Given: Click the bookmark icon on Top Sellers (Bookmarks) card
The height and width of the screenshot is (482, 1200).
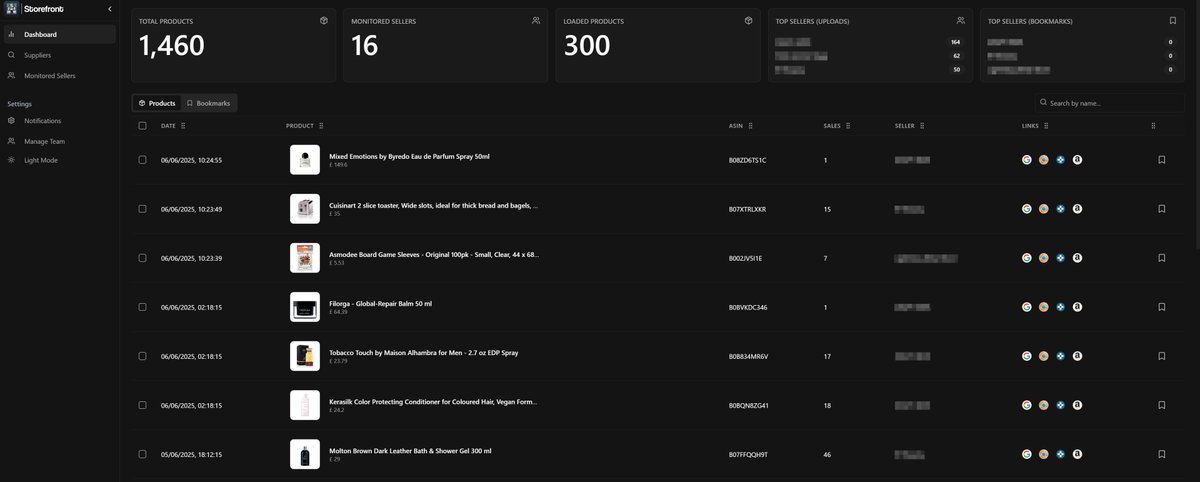Looking at the screenshot, I should tap(1173, 20).
